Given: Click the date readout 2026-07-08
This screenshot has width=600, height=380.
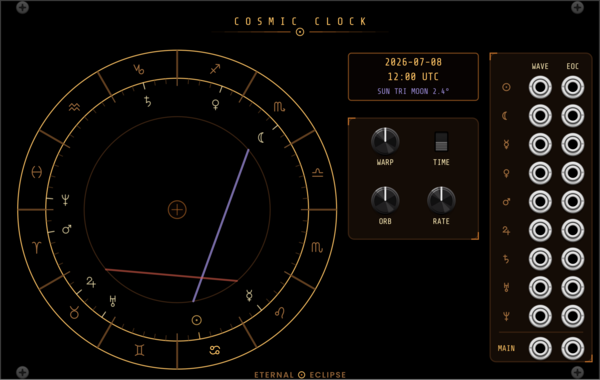Looking at the screenshot, I should (x=413, y=62).
